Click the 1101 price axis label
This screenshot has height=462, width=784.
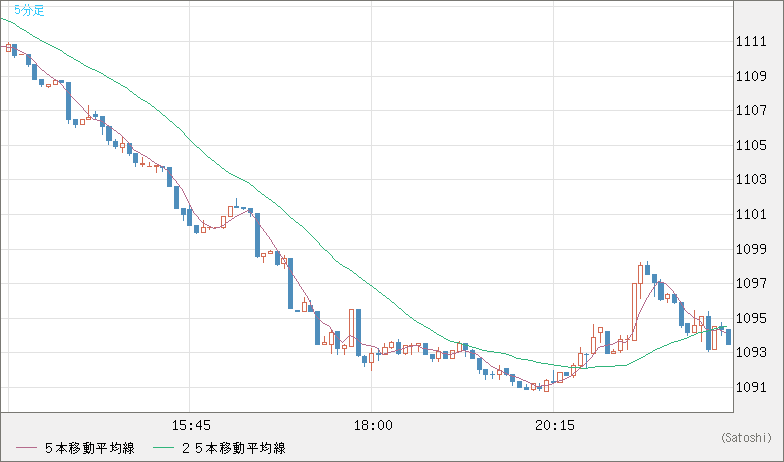tap(751, 214)
